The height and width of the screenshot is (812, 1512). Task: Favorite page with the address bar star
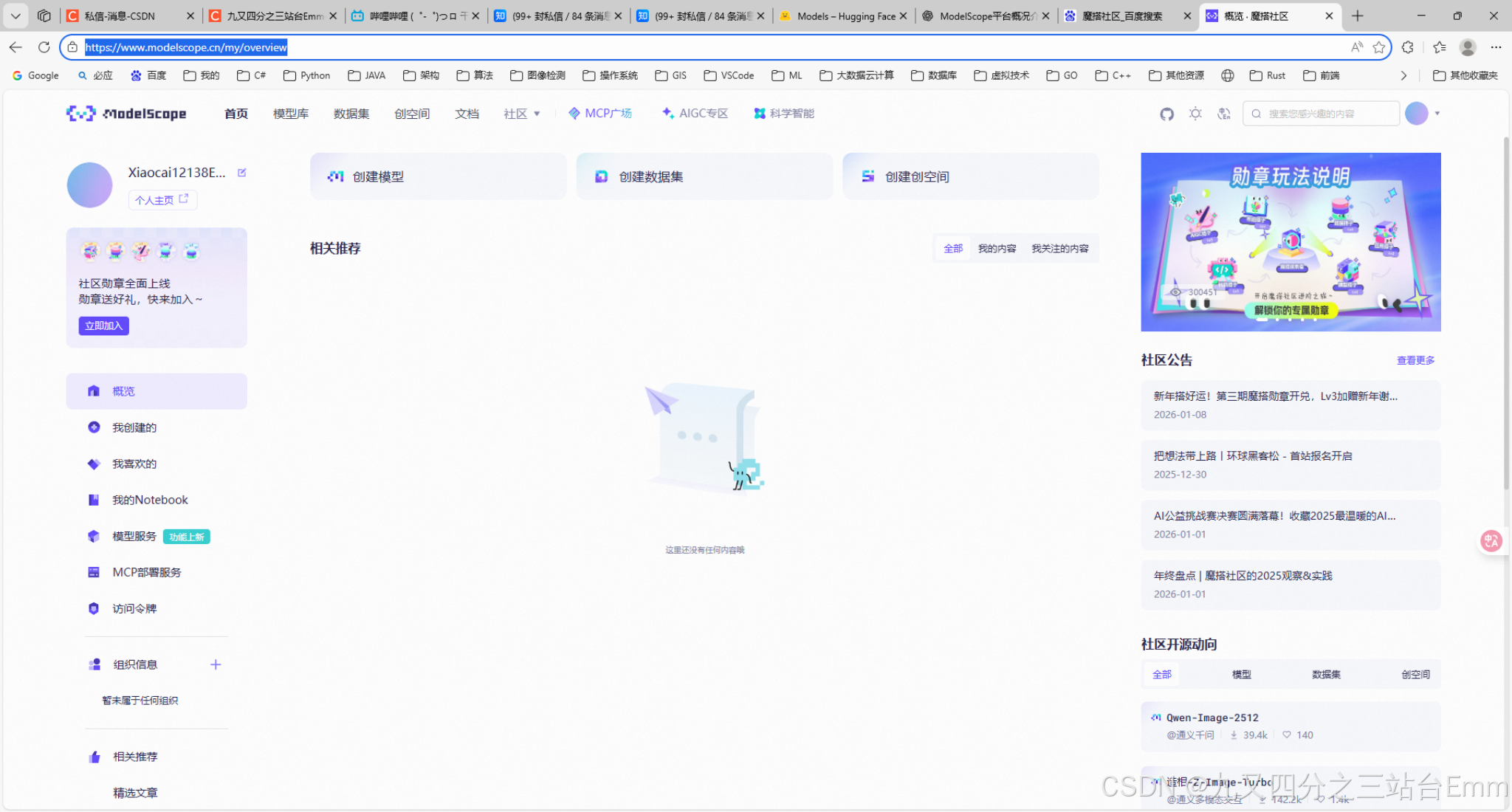tap(1378, 47)
